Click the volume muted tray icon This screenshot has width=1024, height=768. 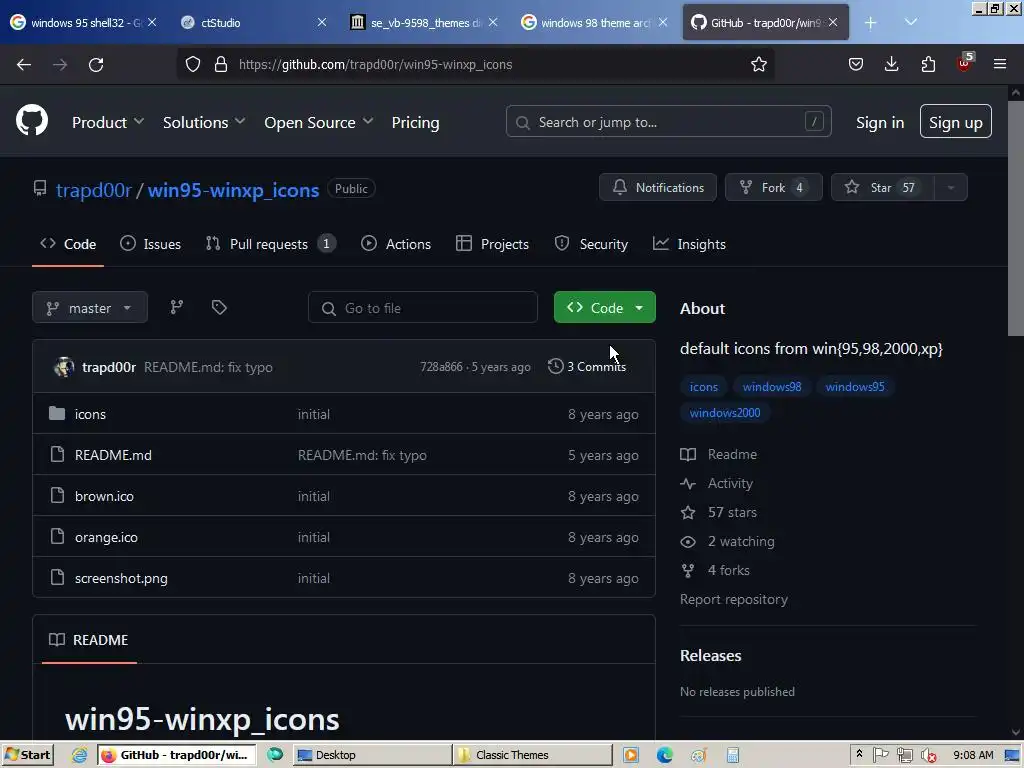click(x=929, y=756)
